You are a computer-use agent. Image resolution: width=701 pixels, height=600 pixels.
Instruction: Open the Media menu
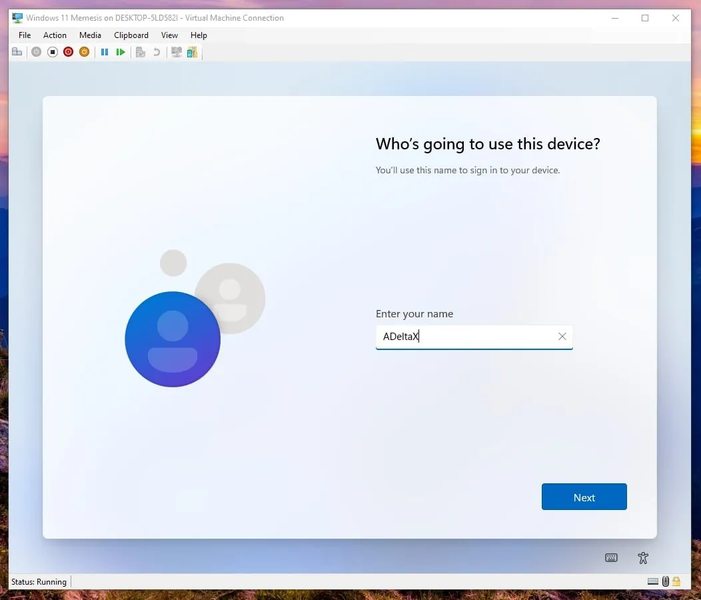point(90,35)
